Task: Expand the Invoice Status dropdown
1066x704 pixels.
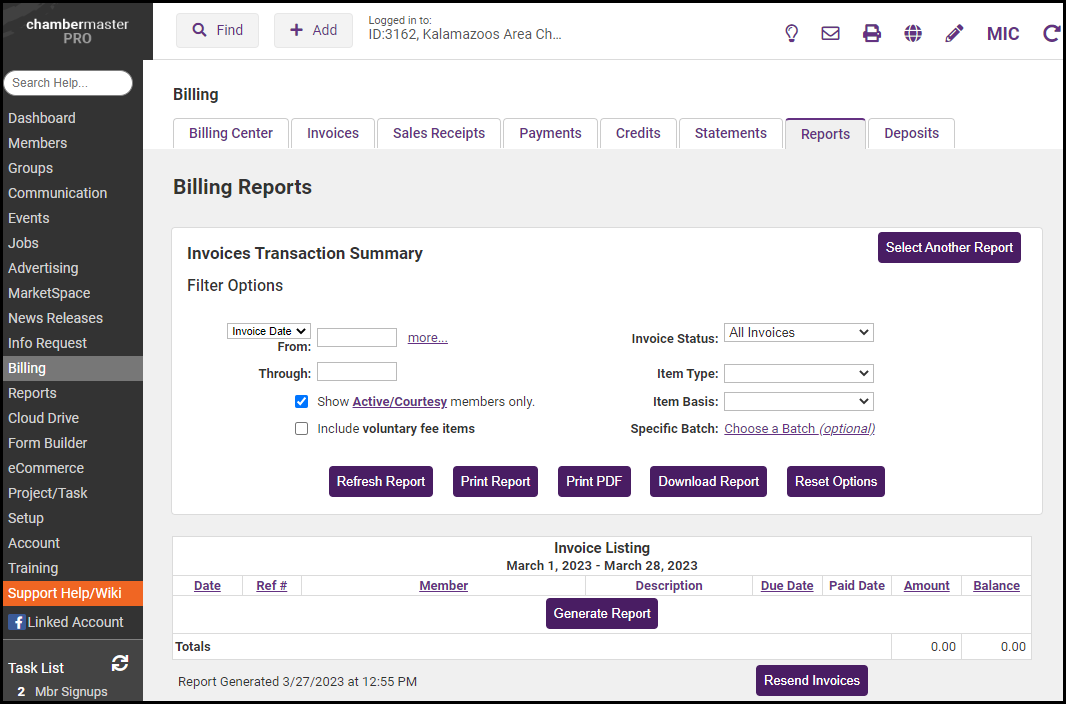Action: pyautogui.click(x=798, y=333)
